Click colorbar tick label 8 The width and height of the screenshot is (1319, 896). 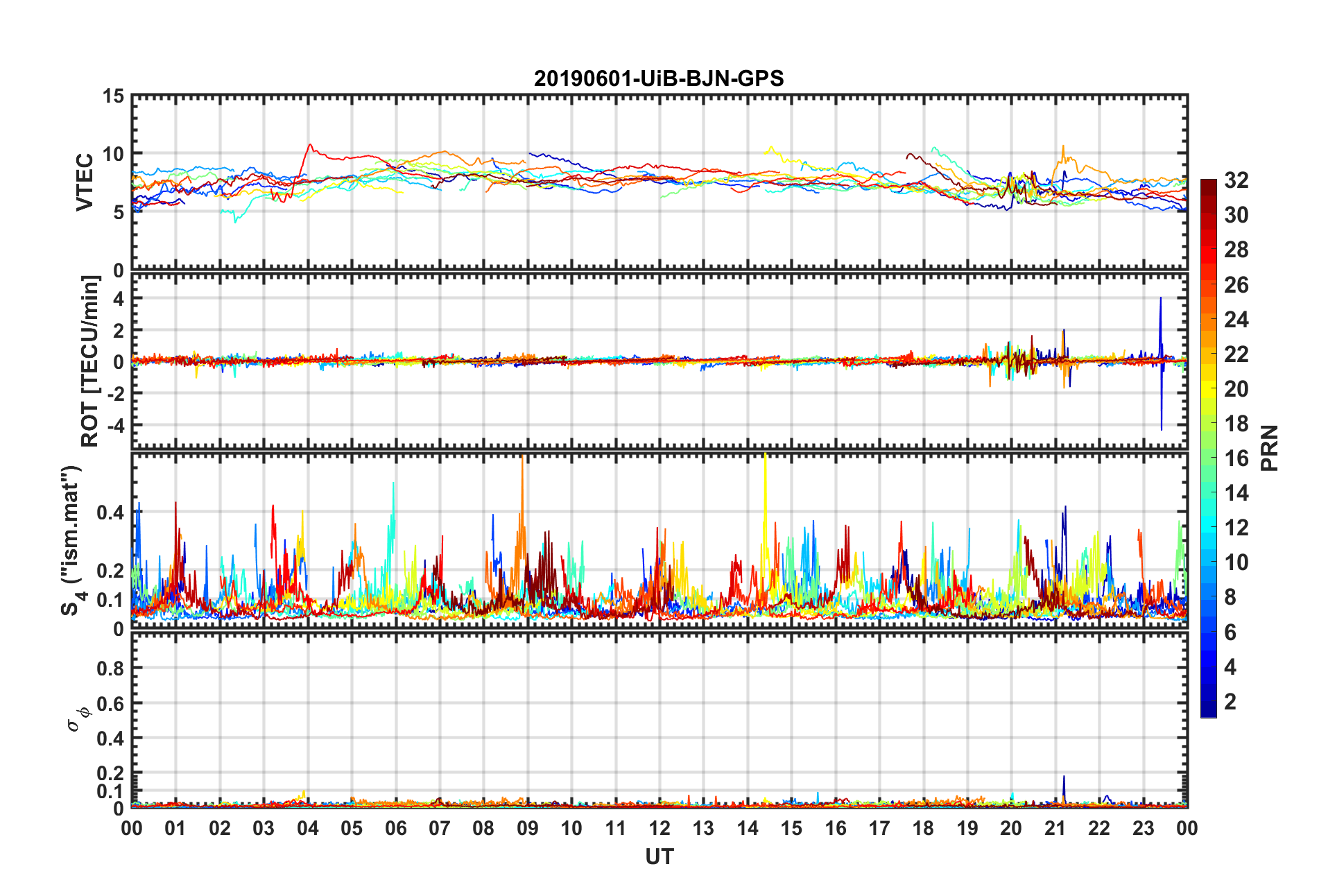point(1230,597)
